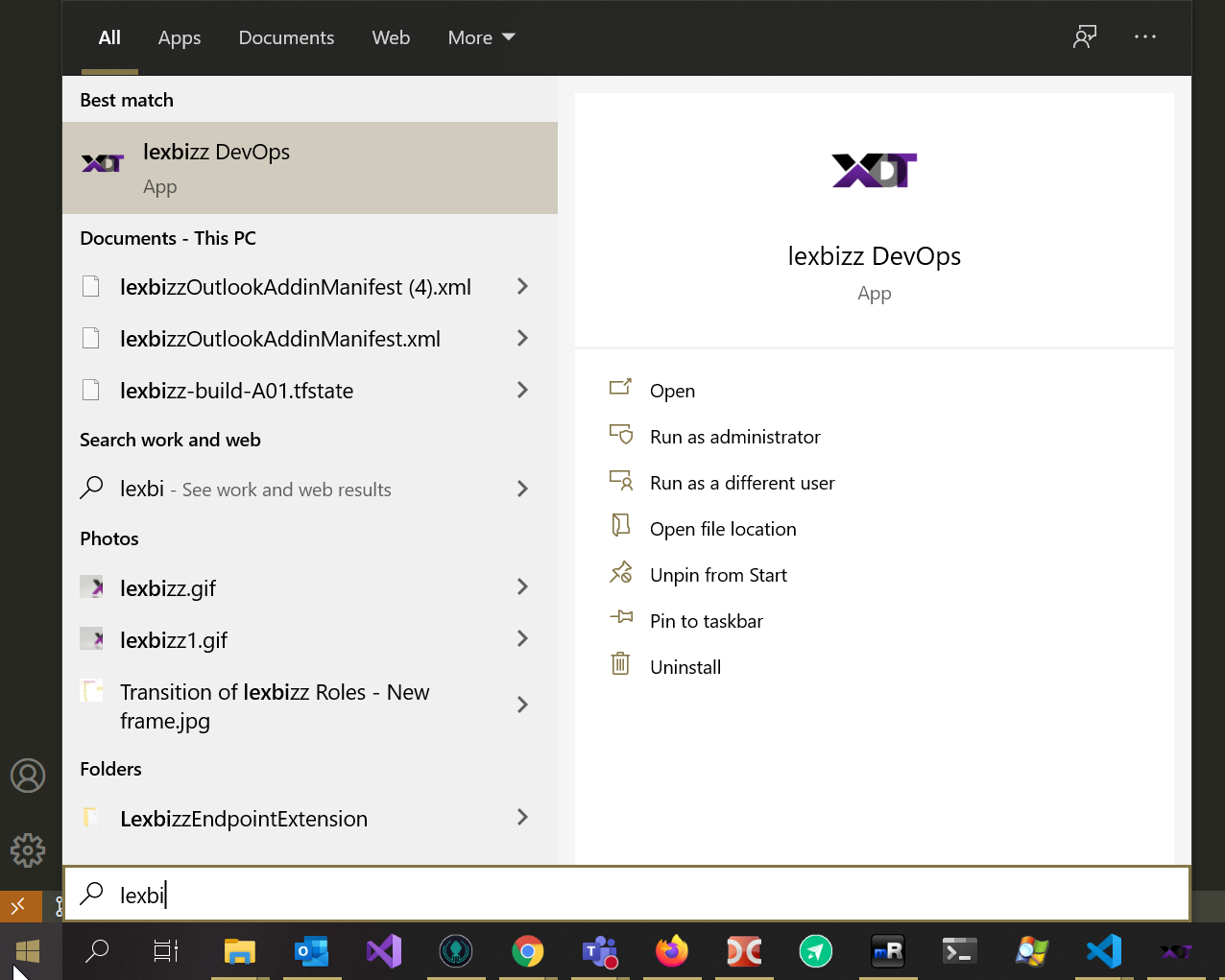Click the Uninstall trash can icon
Screen dimensions: 1225x980
621,663
